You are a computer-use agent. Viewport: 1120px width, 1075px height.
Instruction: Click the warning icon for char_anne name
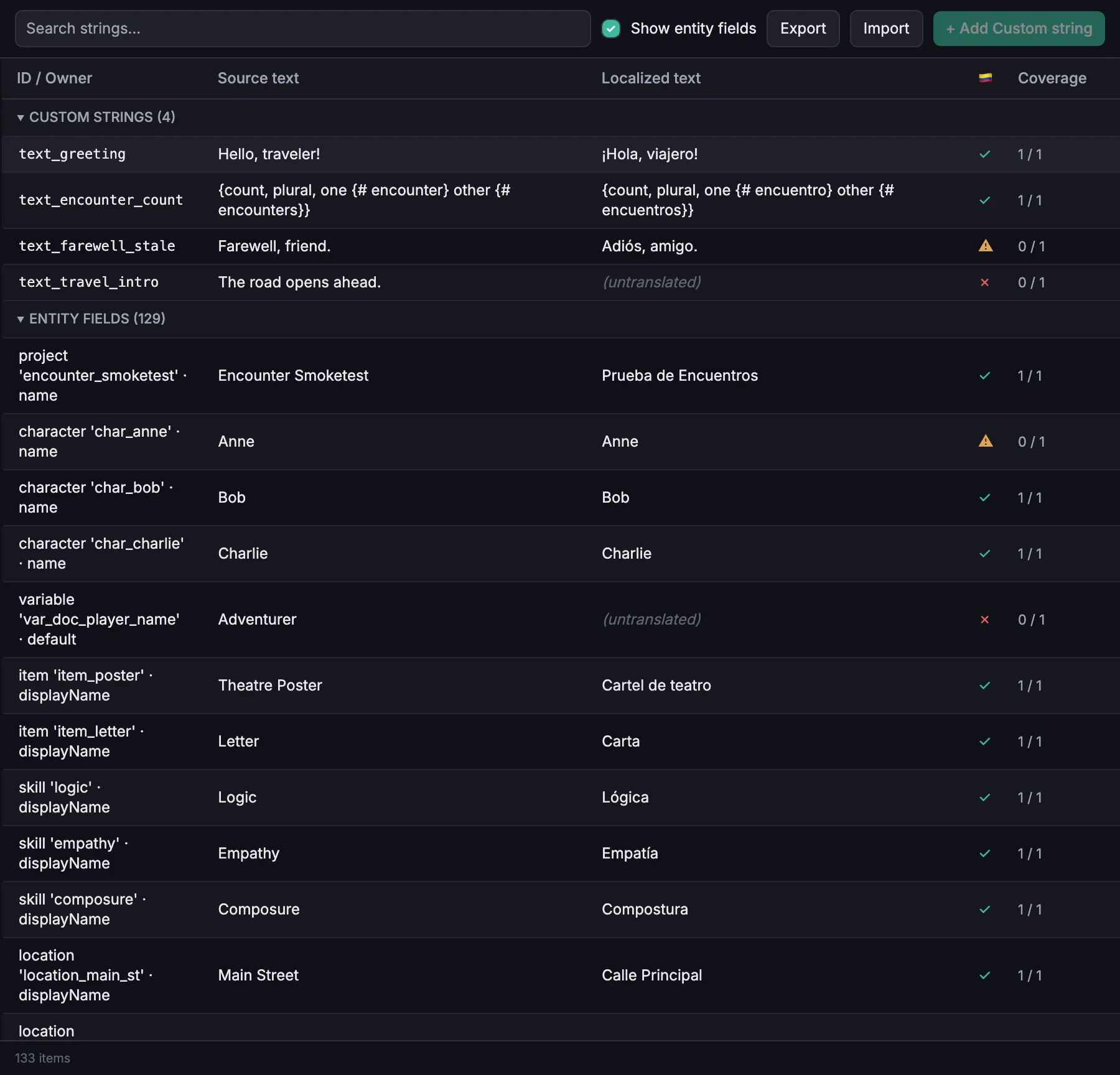(986, 441)
